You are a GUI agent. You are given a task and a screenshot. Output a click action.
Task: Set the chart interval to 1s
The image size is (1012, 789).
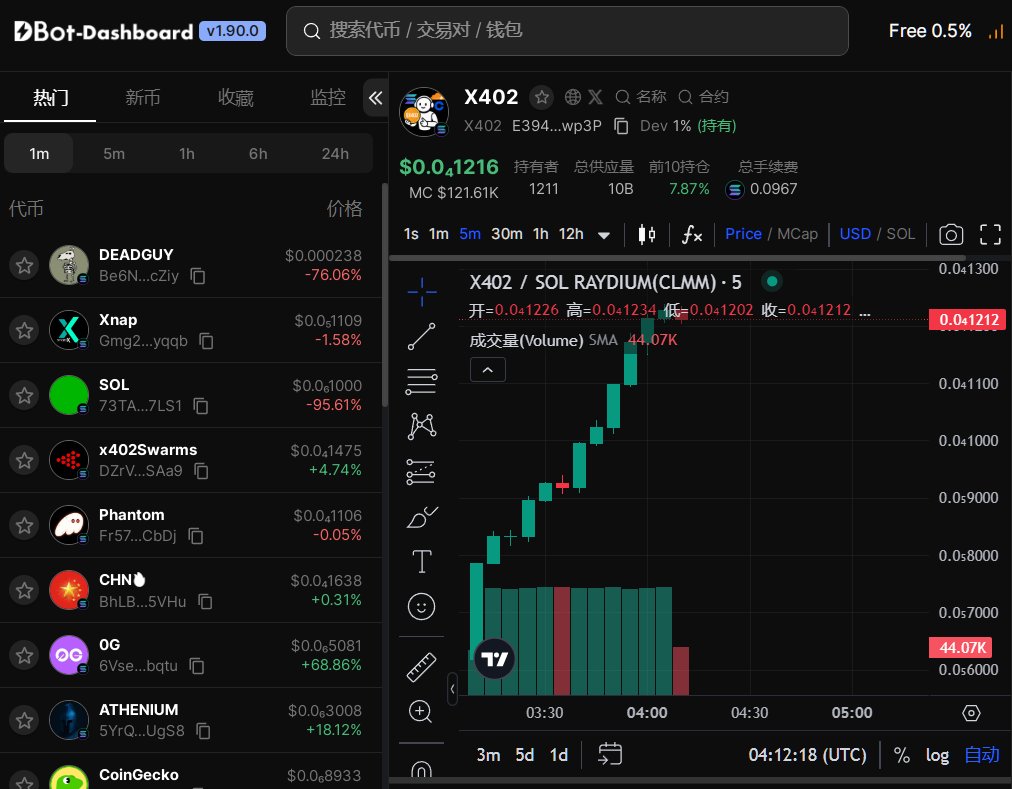pos(411,234)
